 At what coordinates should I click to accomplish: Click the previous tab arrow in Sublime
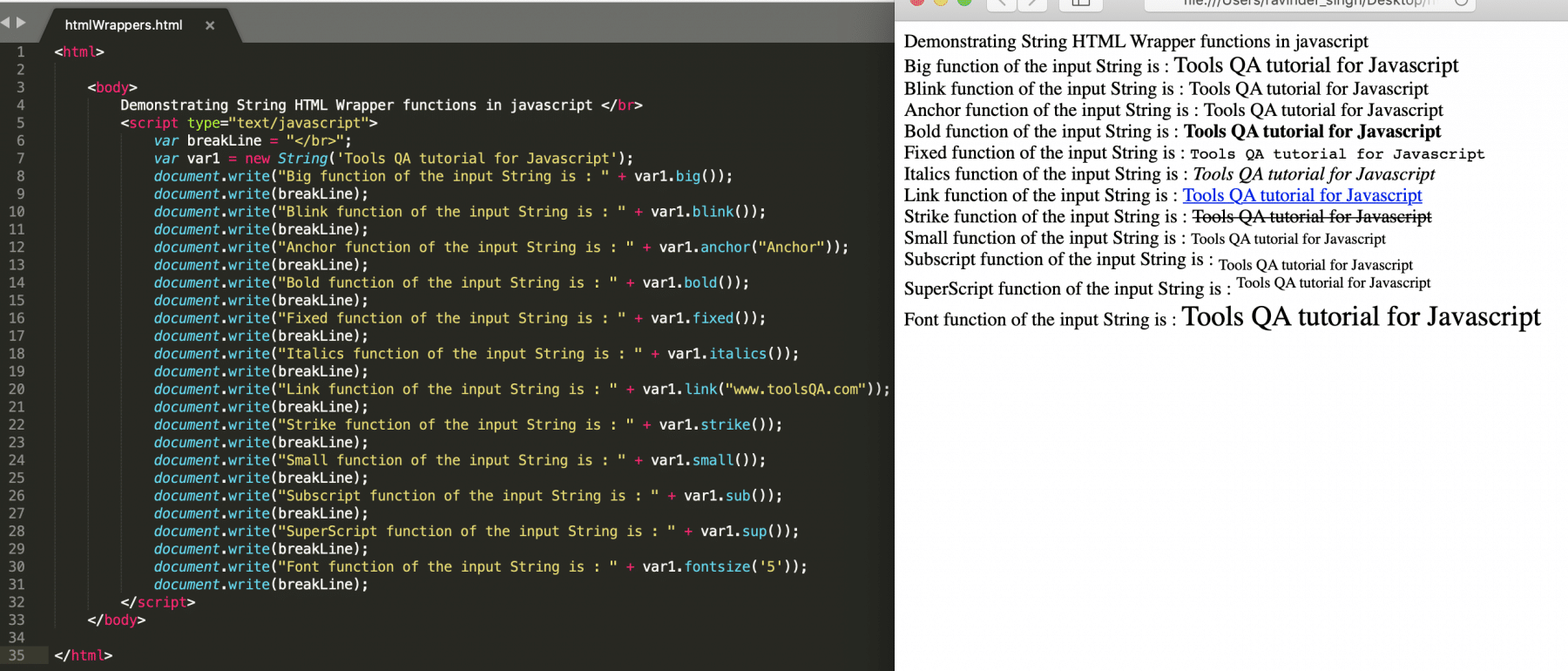pos(5,23)
